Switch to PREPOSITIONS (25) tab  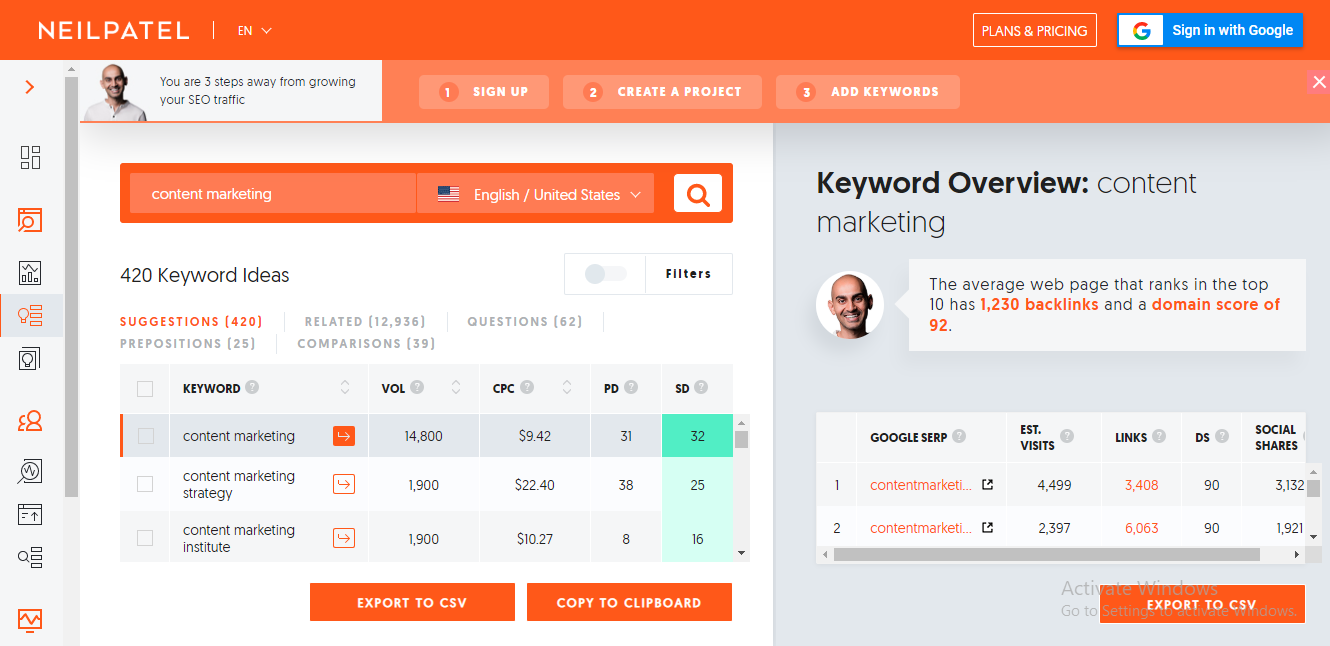(188, 344)
